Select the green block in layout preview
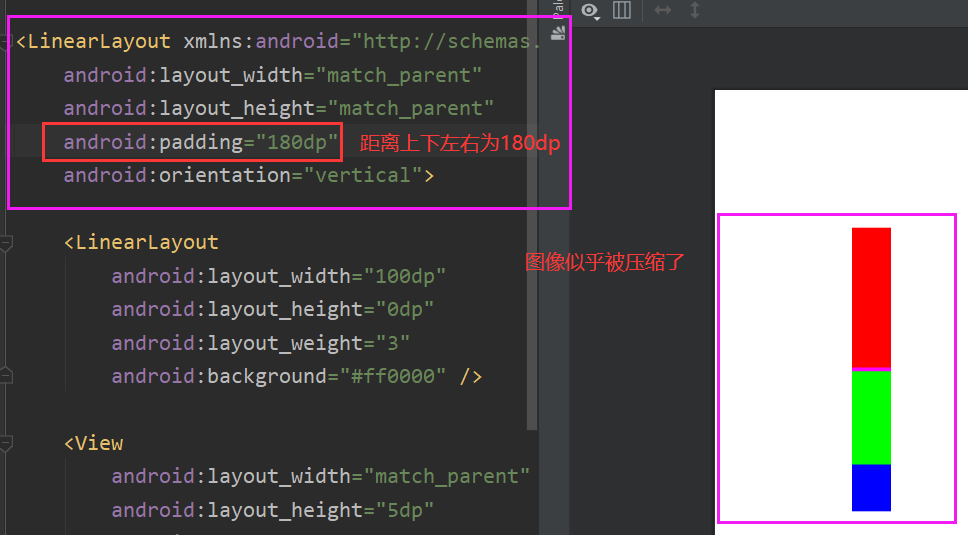The image size is (968, 535). click(x=871, y=417)
